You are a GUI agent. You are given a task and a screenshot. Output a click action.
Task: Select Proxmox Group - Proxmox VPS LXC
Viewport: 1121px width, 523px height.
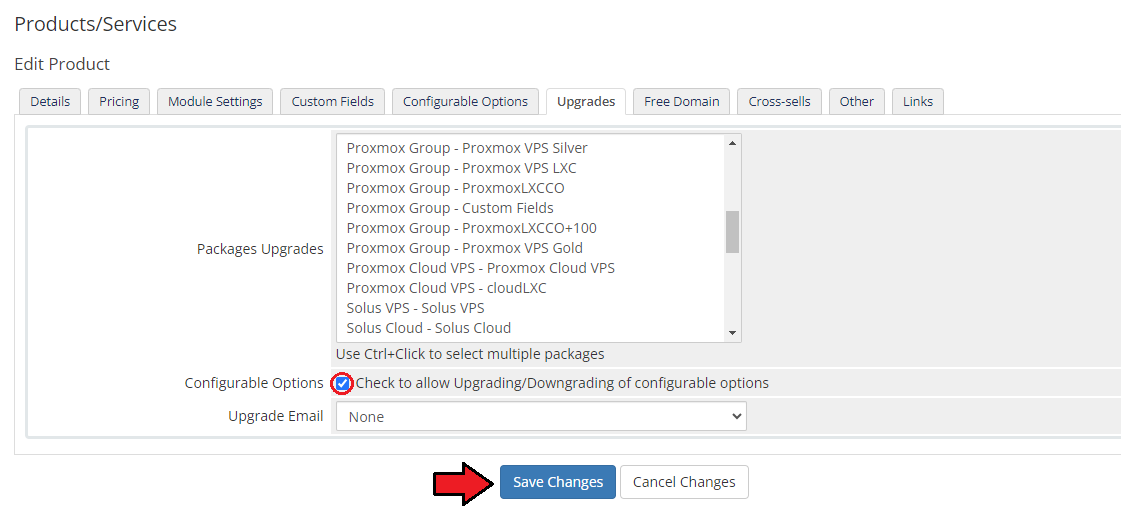click(x=530, y=169)
